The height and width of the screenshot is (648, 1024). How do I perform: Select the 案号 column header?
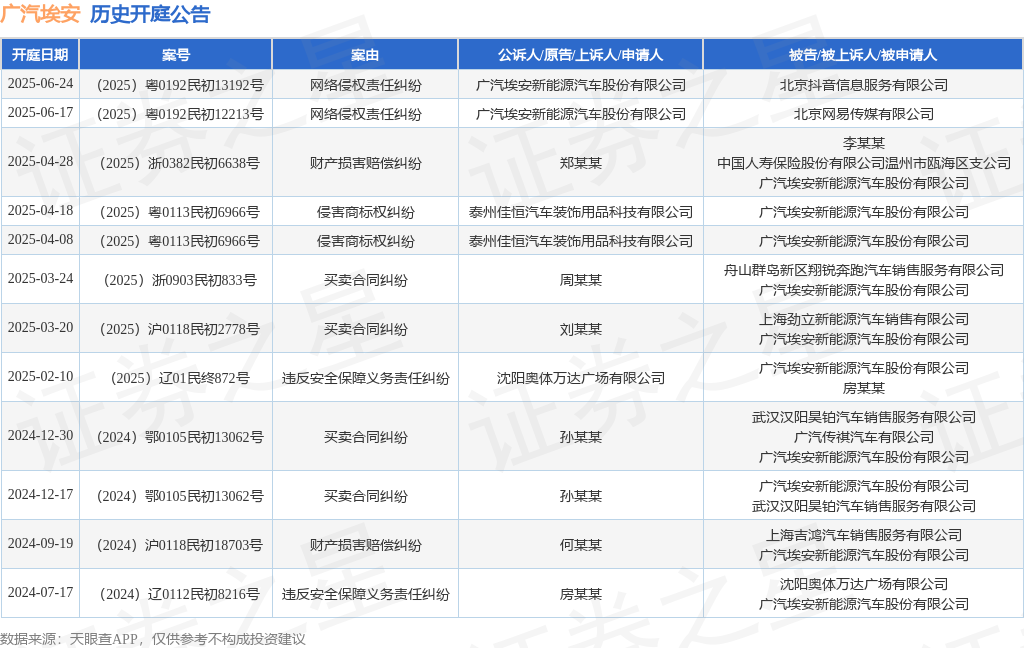point(176,55)
